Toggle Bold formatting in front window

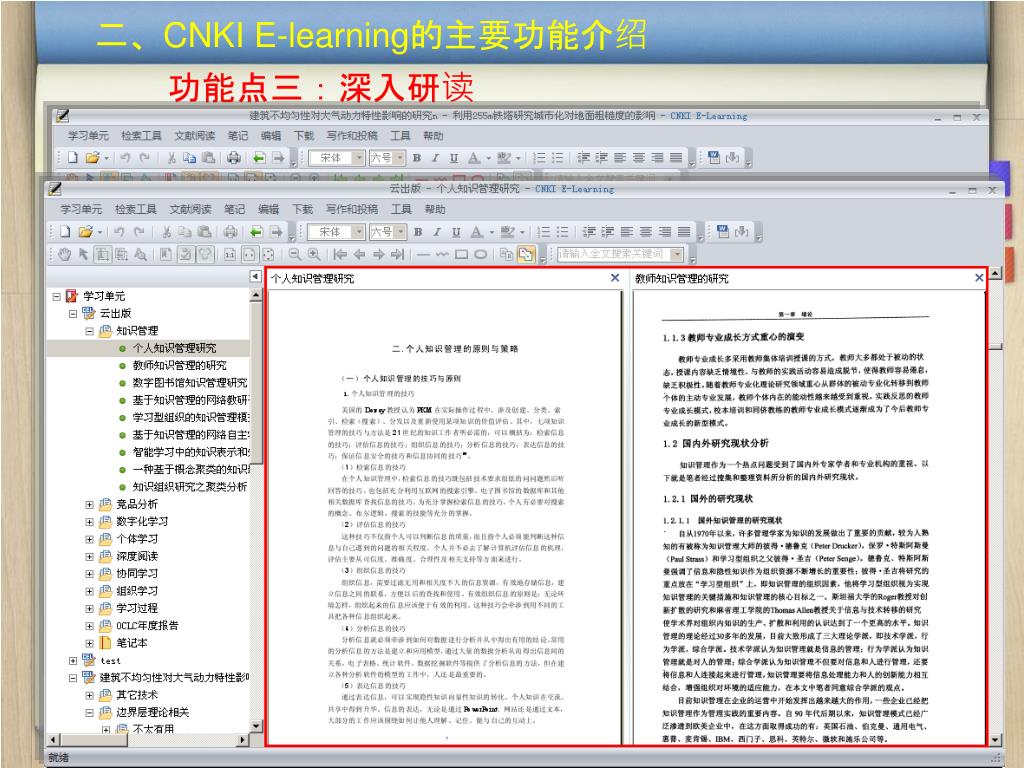[x=418, y=232]
